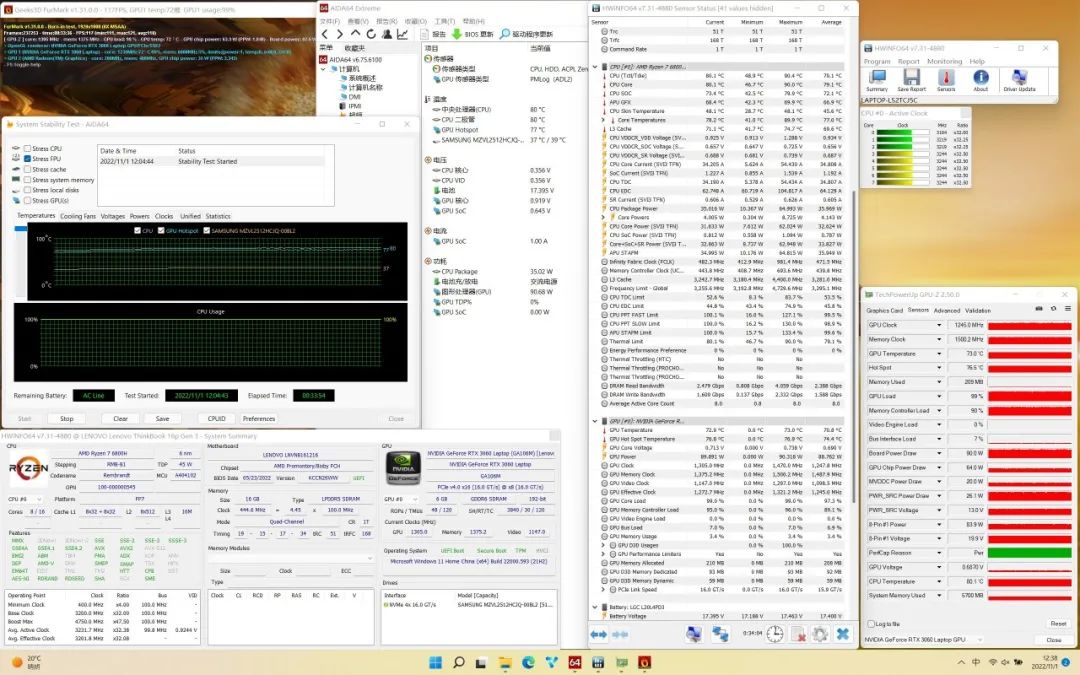
Task: Click the GPU-Z screenshot camera icon
Action: 1039,310
